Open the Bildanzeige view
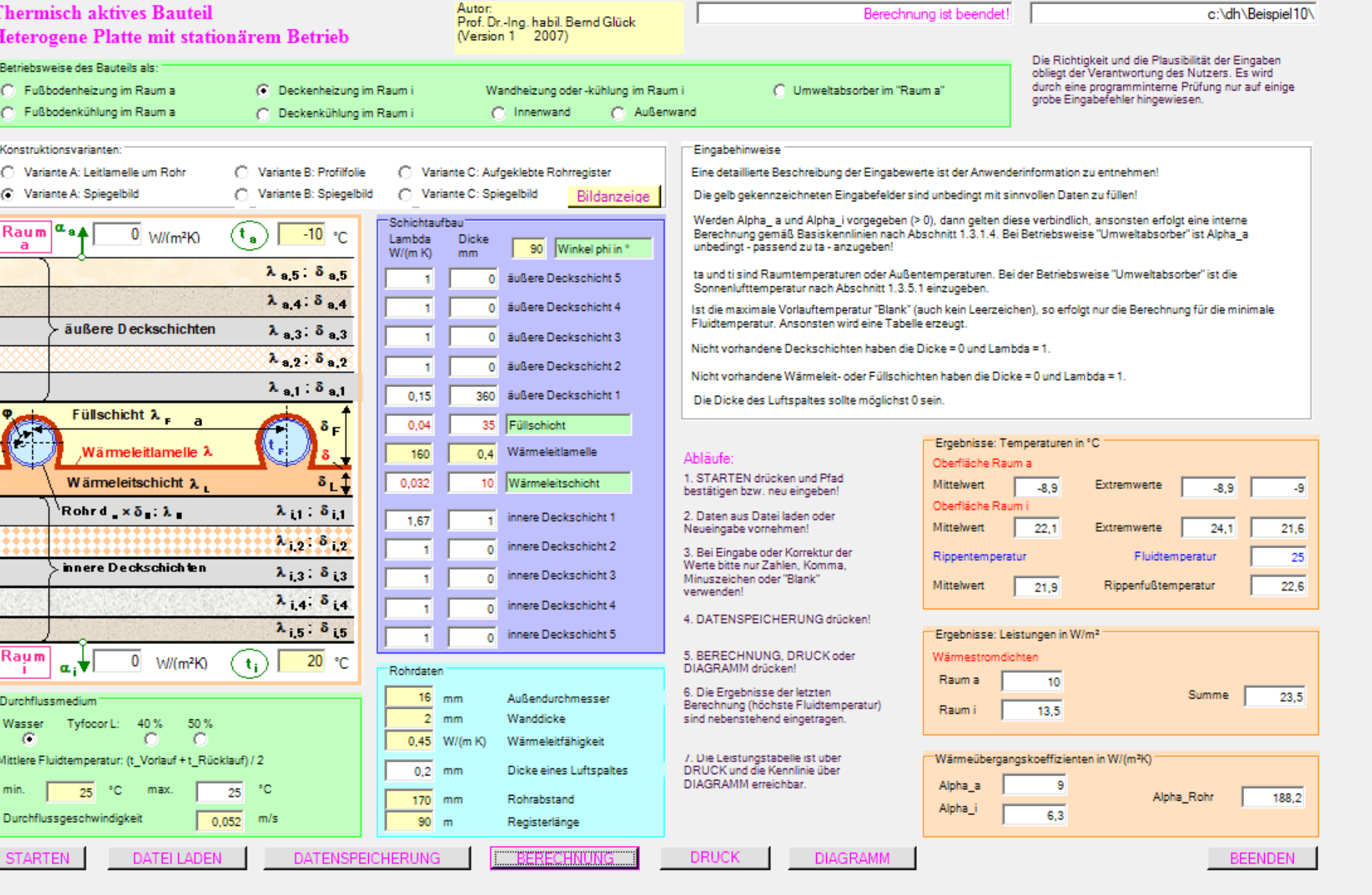The width and height of the screenshot is (1372, 895). click(x=613, y=196)
